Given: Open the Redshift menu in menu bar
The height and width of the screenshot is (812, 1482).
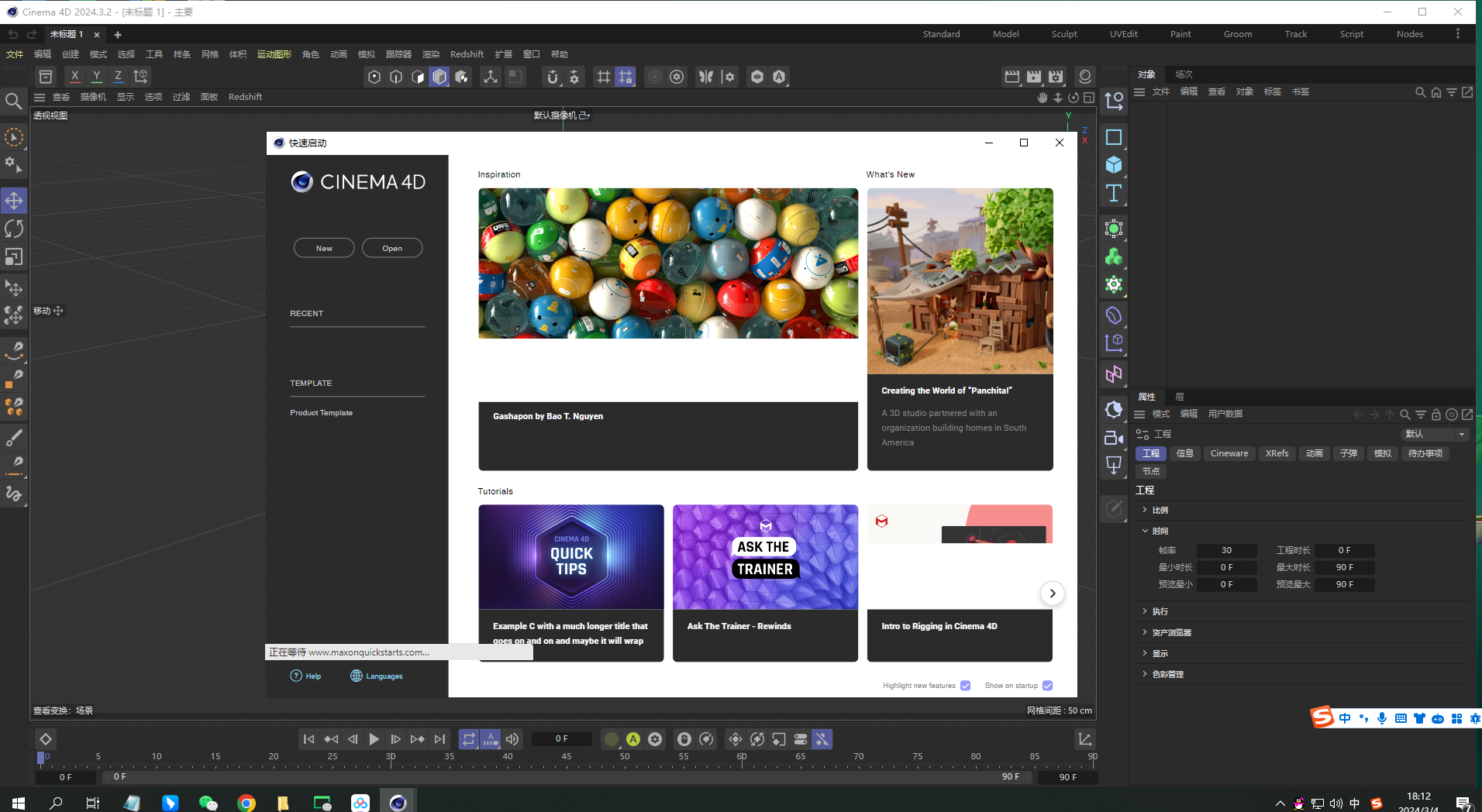Looking at the screenshot, I should 467,54.
